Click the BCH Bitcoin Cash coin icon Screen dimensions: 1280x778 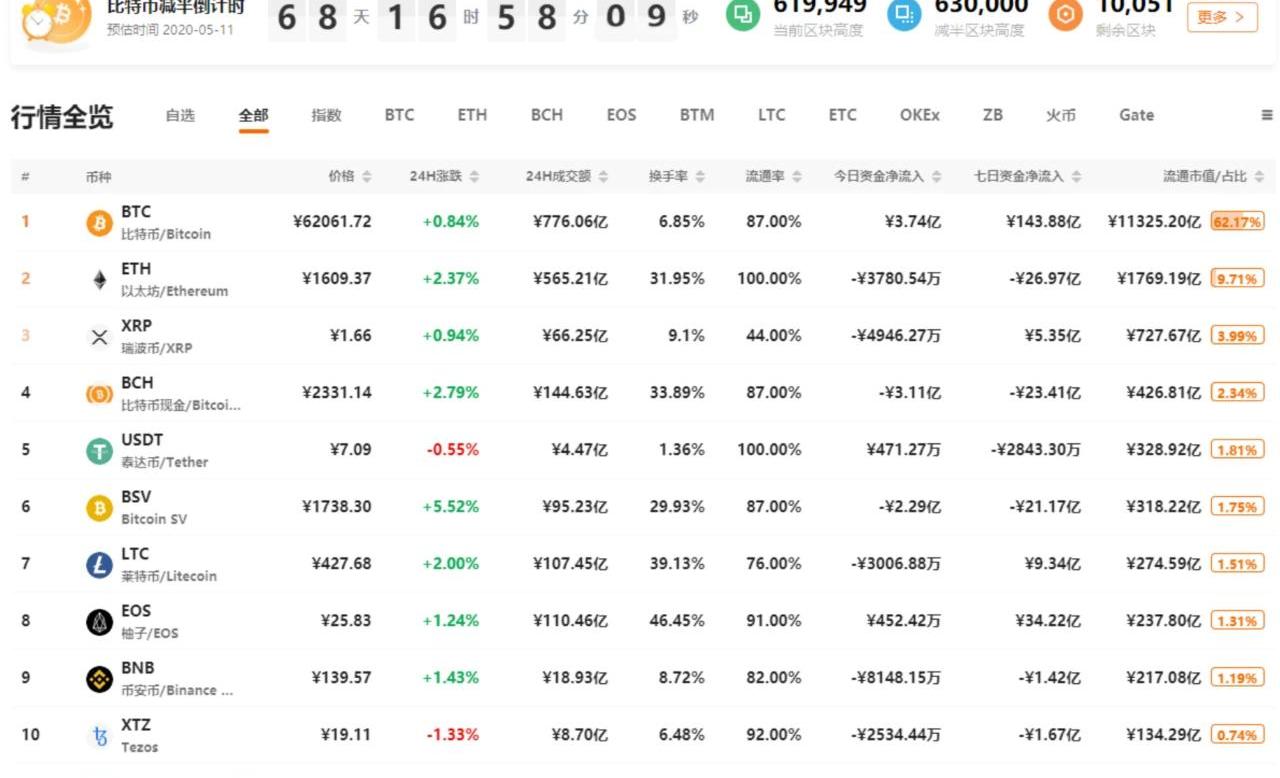click(x=99, y=394)
